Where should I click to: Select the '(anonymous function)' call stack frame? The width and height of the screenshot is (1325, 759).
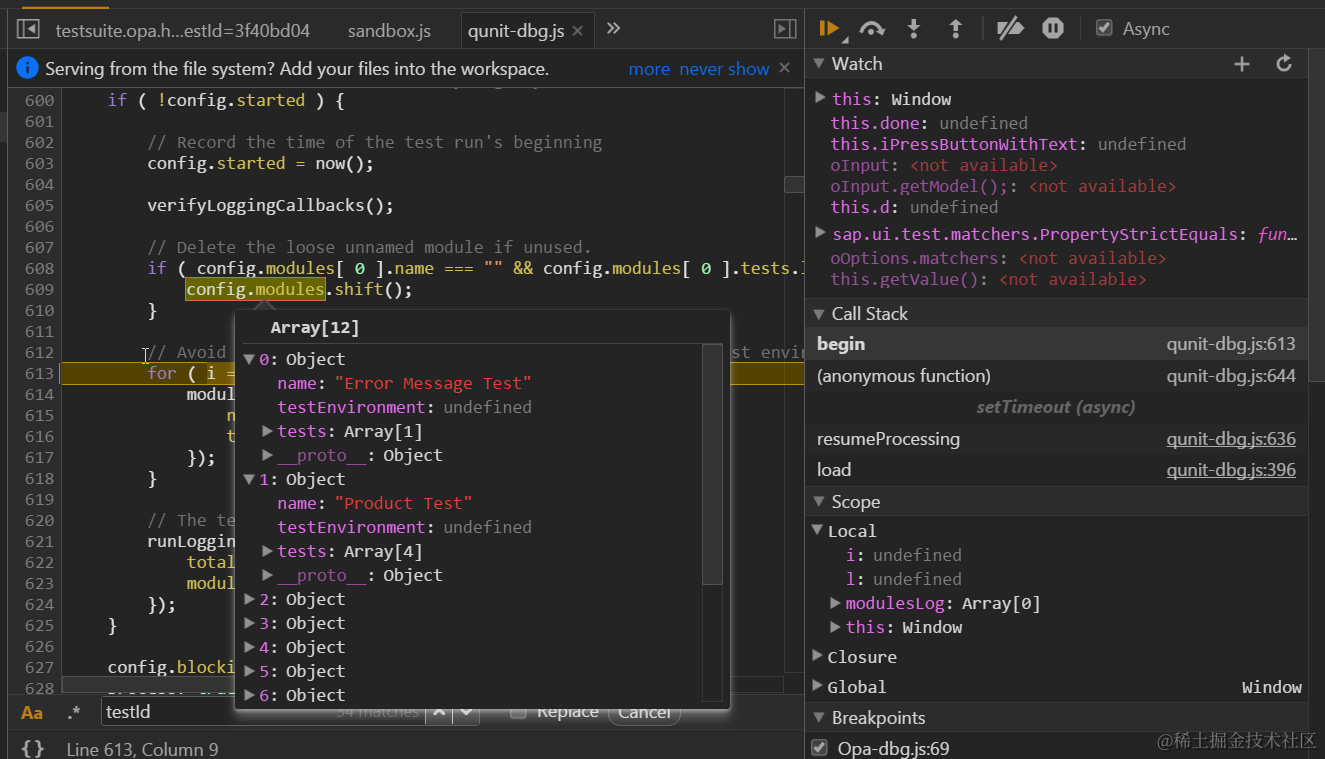click(x=1056, y=376)
